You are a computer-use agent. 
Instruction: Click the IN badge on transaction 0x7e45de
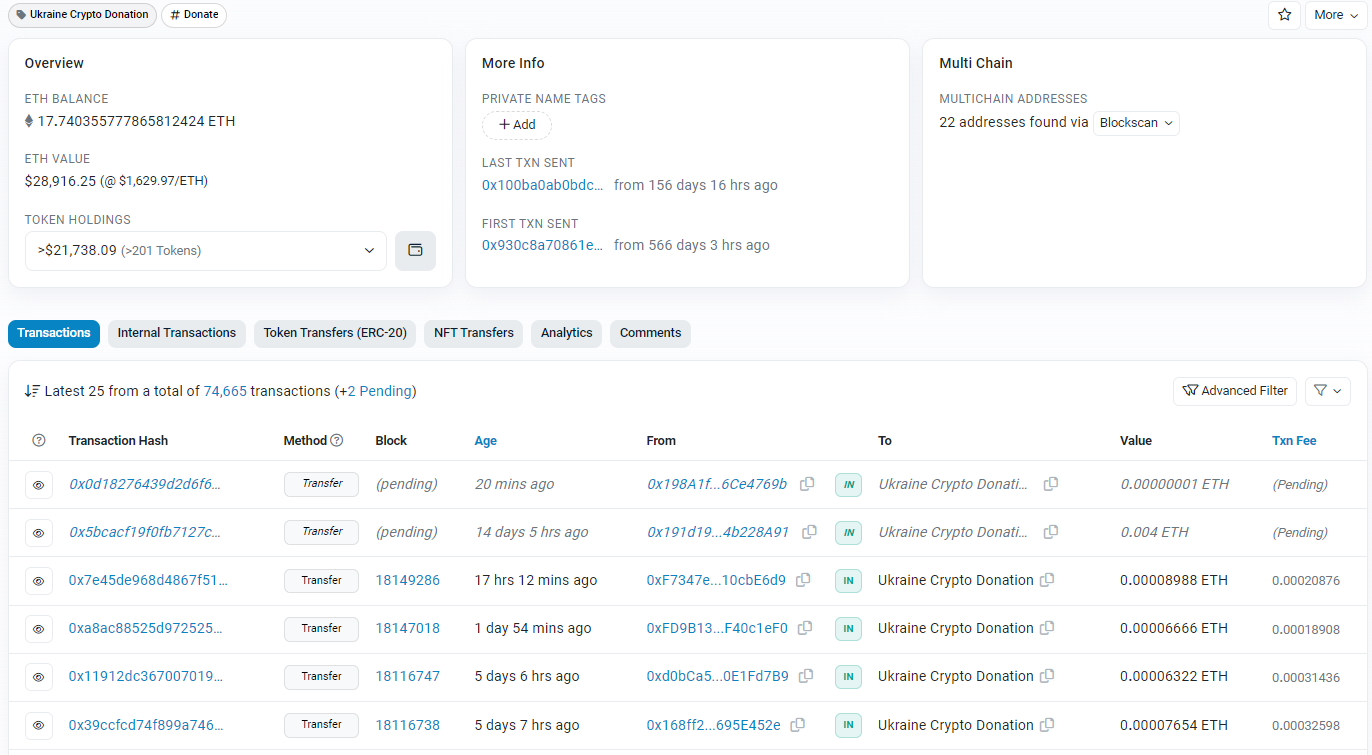tap(848, 580)
